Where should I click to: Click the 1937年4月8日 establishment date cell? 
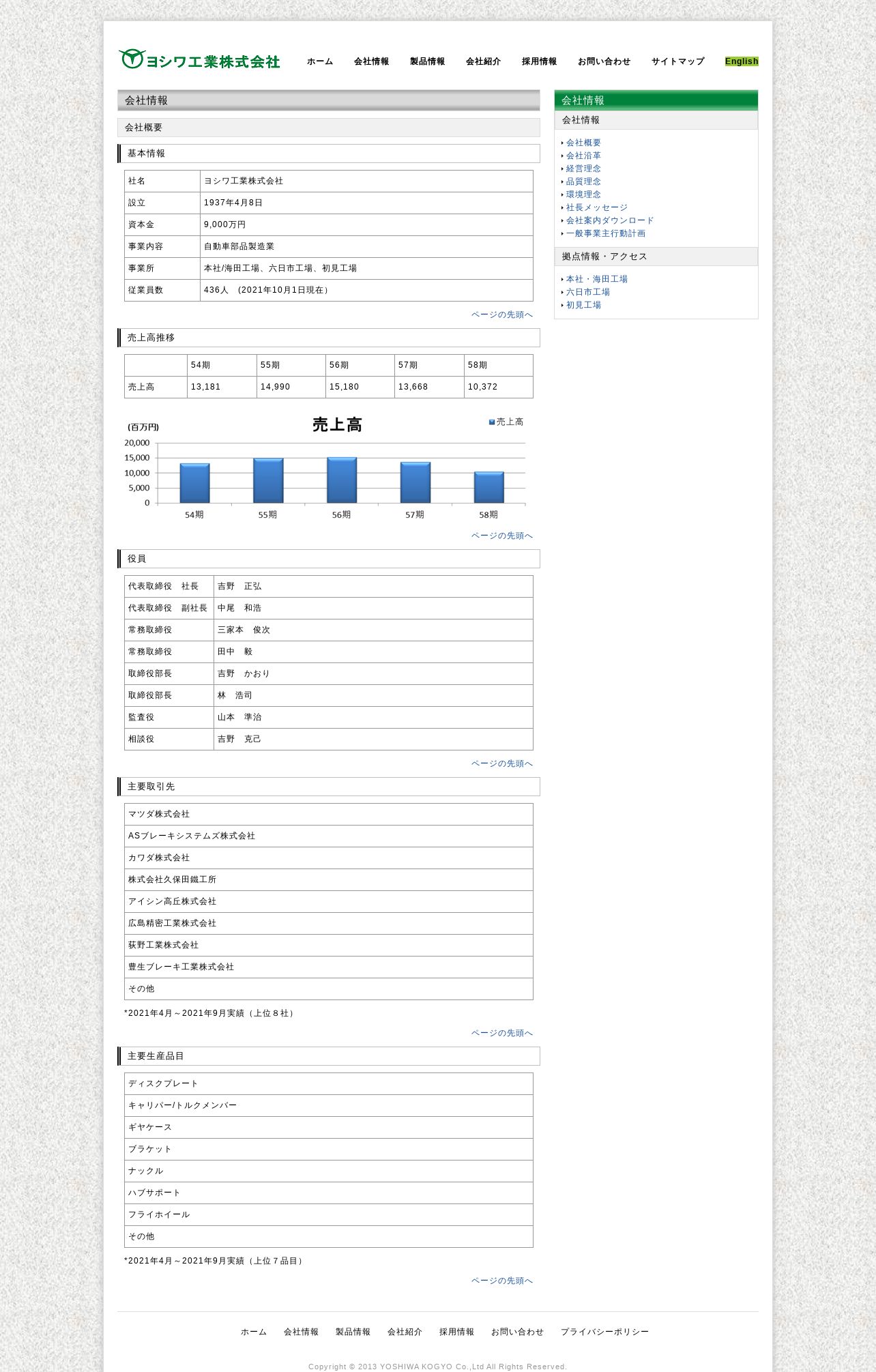point(366,203)
